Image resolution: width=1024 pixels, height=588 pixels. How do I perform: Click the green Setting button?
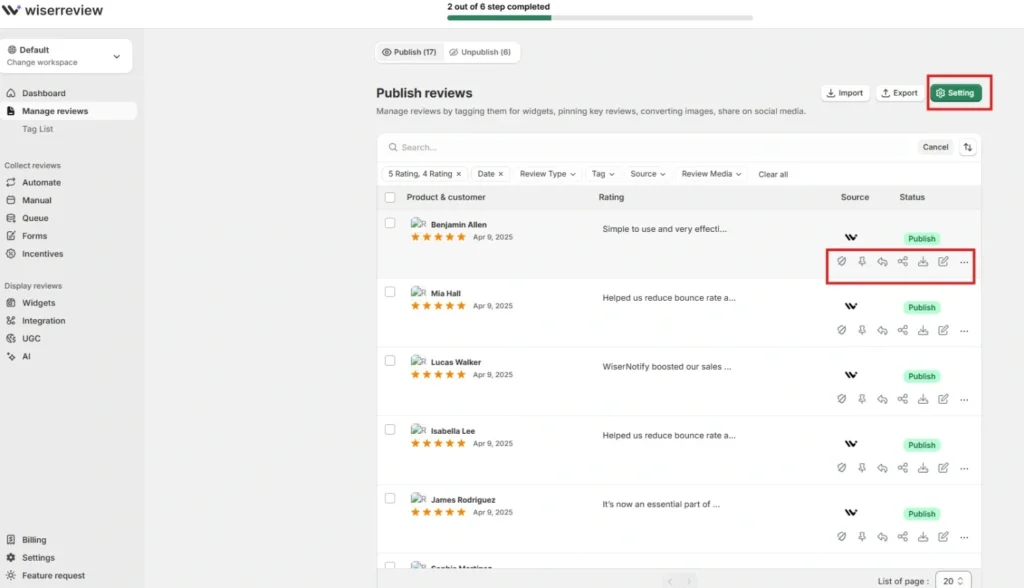tap(955, 93)
